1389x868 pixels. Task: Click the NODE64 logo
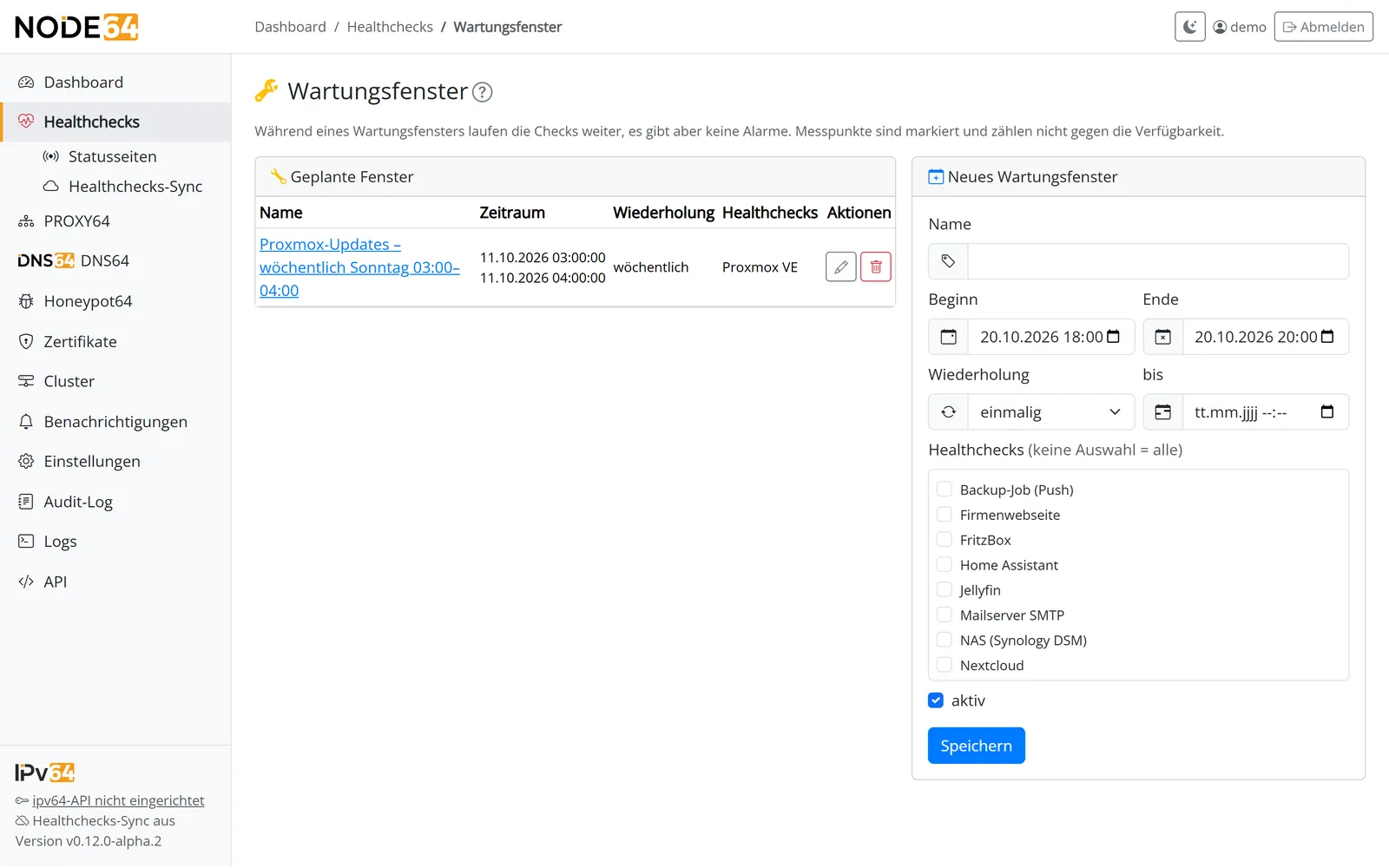76,27
